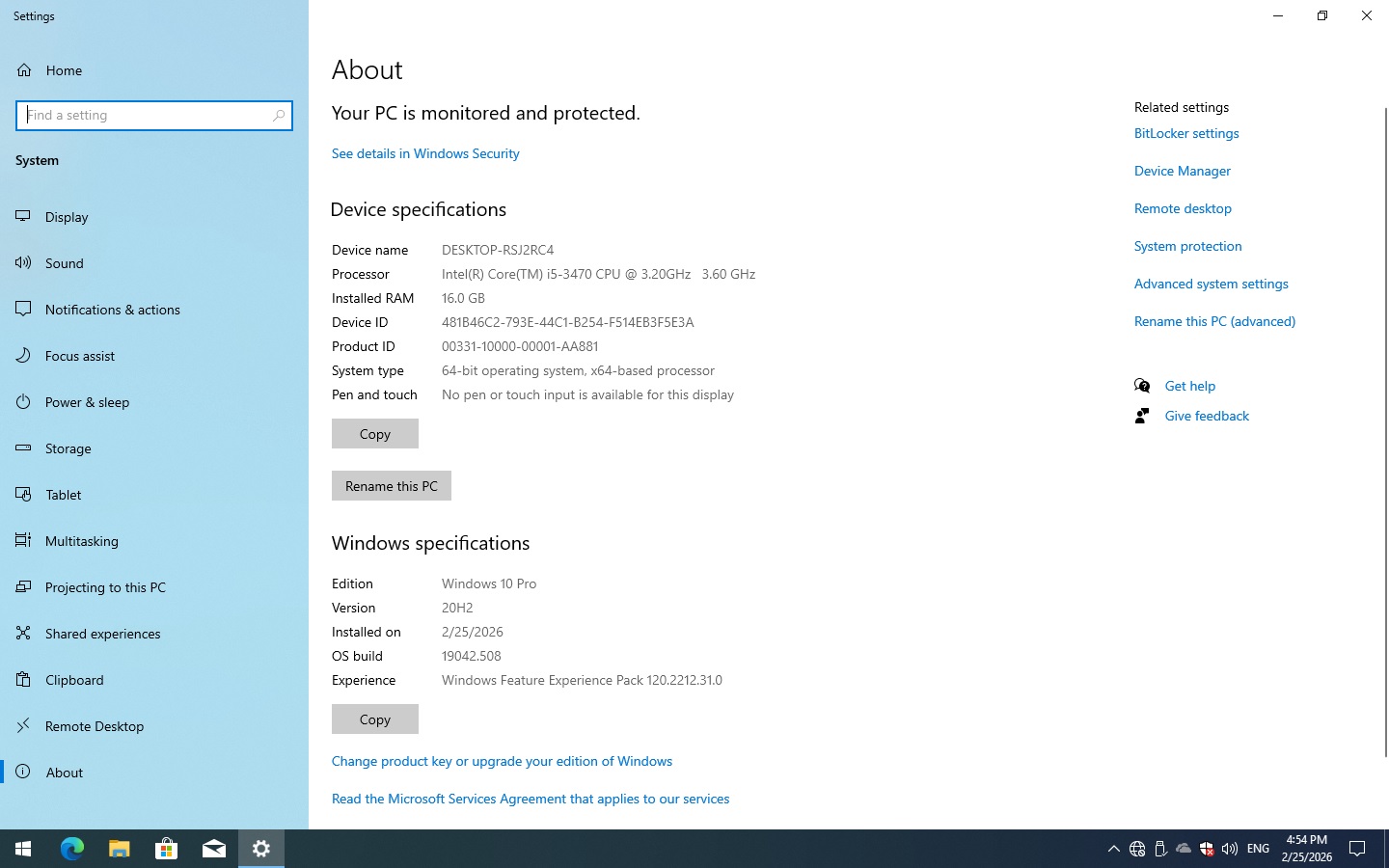Select the device name DESKTOP-RSJ2RC4 text
Image resolution: width=1389 pixels, height=868 pixels.
tap(498, 250)
